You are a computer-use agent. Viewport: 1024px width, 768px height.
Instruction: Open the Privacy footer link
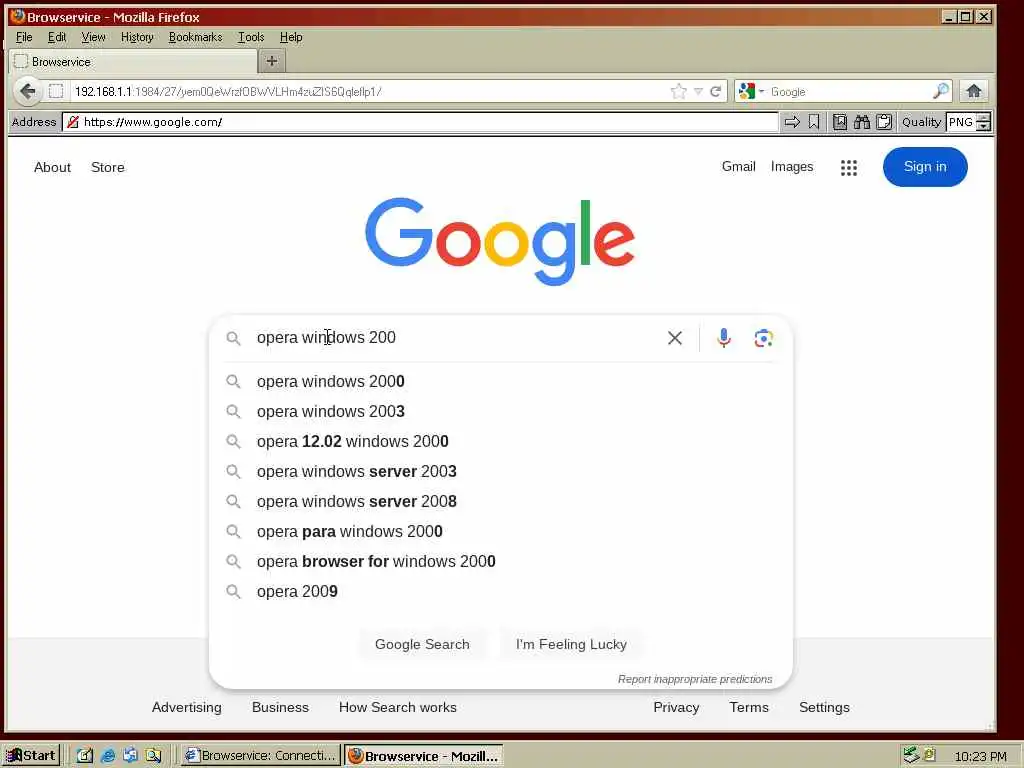[x=676, y=707]
